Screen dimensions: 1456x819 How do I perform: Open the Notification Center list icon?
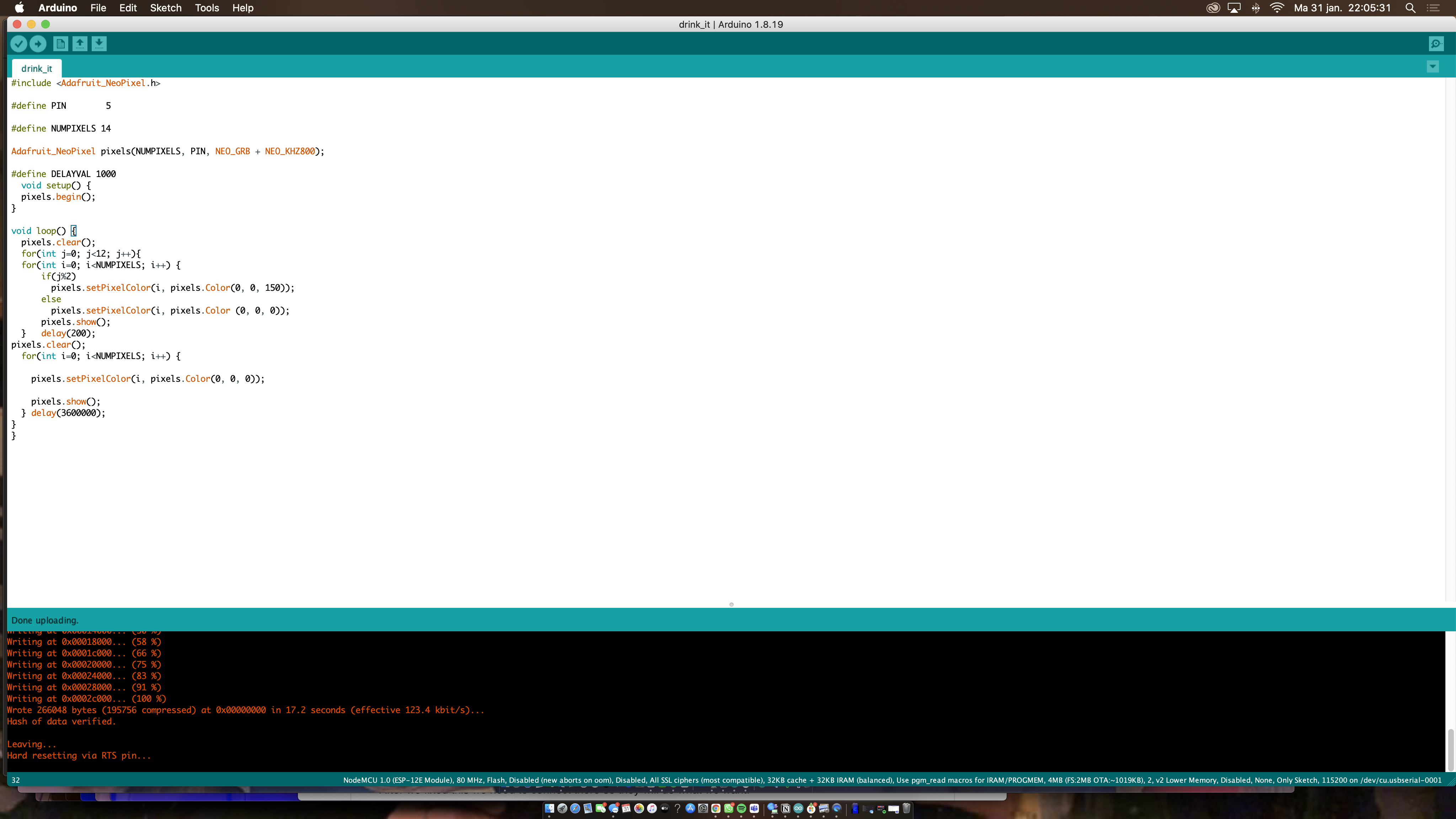pos(1433,8)
